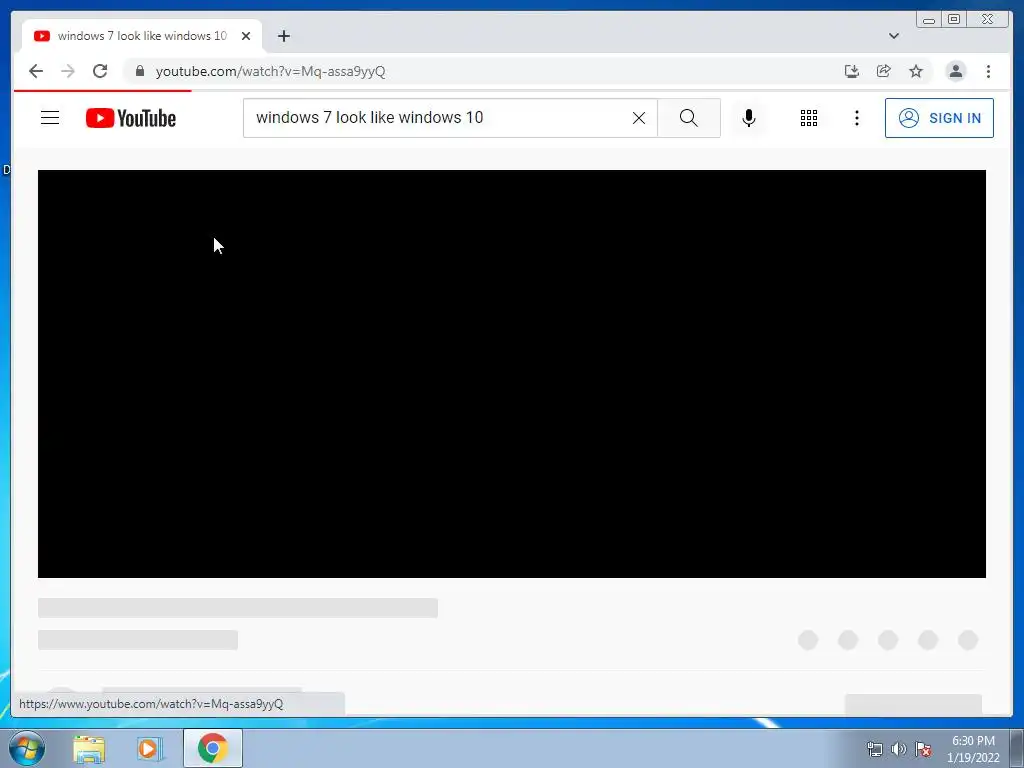Share this page via address bar icon
The height and width of the screenshot is (768, 1024).
click(884, 71)
